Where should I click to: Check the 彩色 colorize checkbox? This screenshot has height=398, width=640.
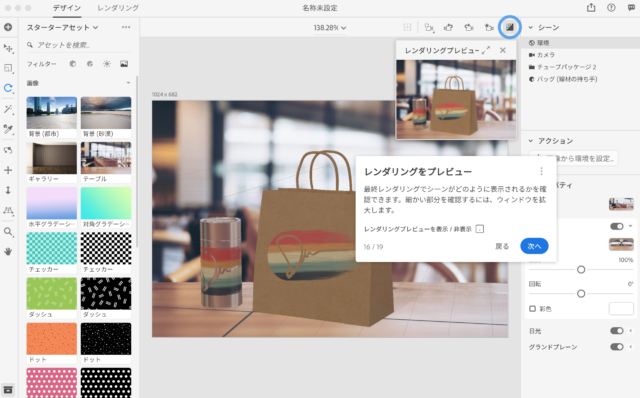[x=532, y=309]
